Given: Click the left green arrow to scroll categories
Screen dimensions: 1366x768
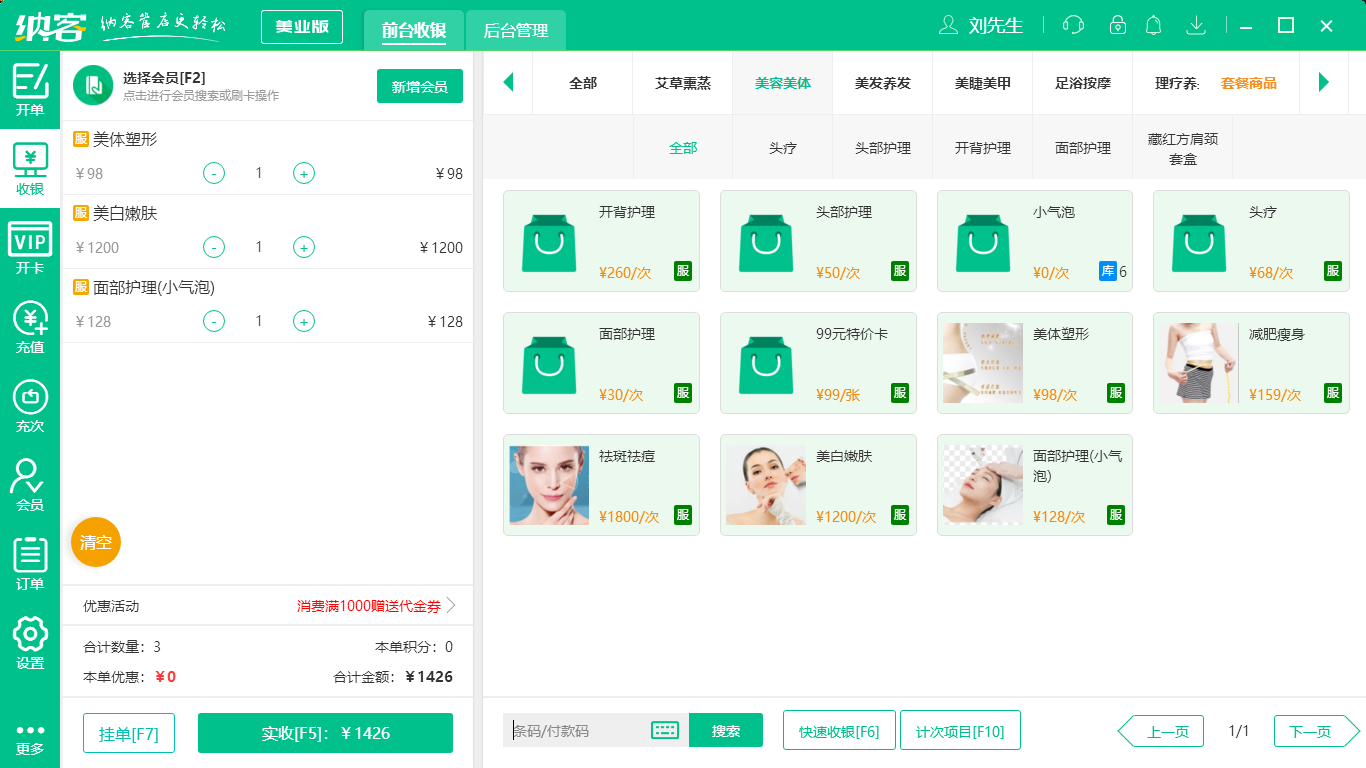Looking at the screenshot, I should [509, 82].
